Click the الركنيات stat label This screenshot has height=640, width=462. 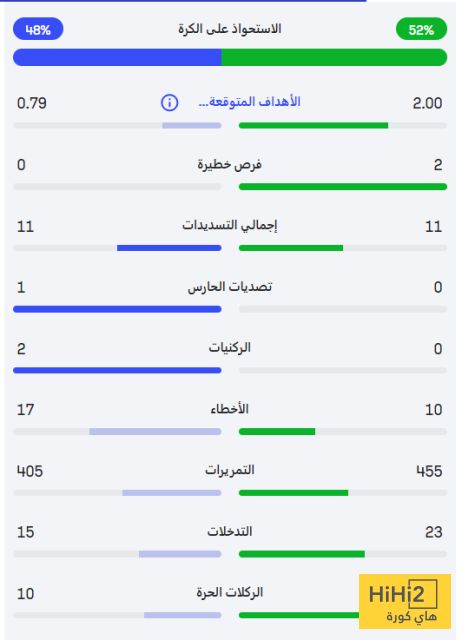coord(229,348)
